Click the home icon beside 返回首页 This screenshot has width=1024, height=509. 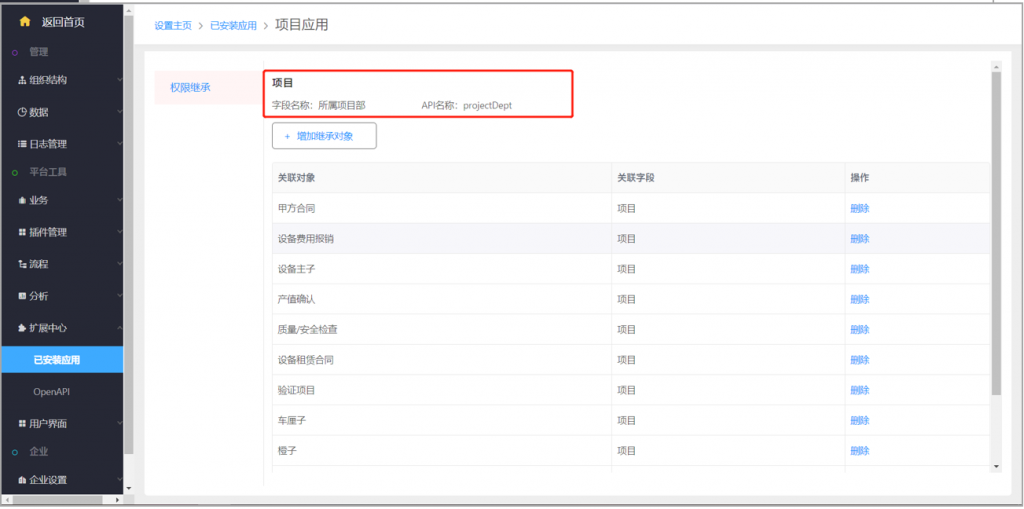tap(25, 21)
